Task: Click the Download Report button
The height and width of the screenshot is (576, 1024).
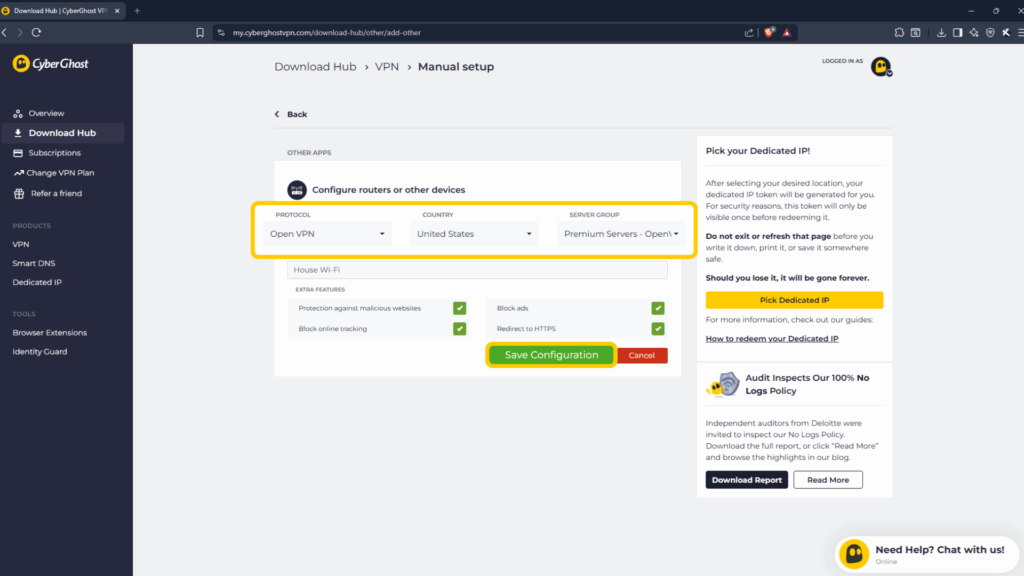Action: pyautogui.click(x=746, y=480)
